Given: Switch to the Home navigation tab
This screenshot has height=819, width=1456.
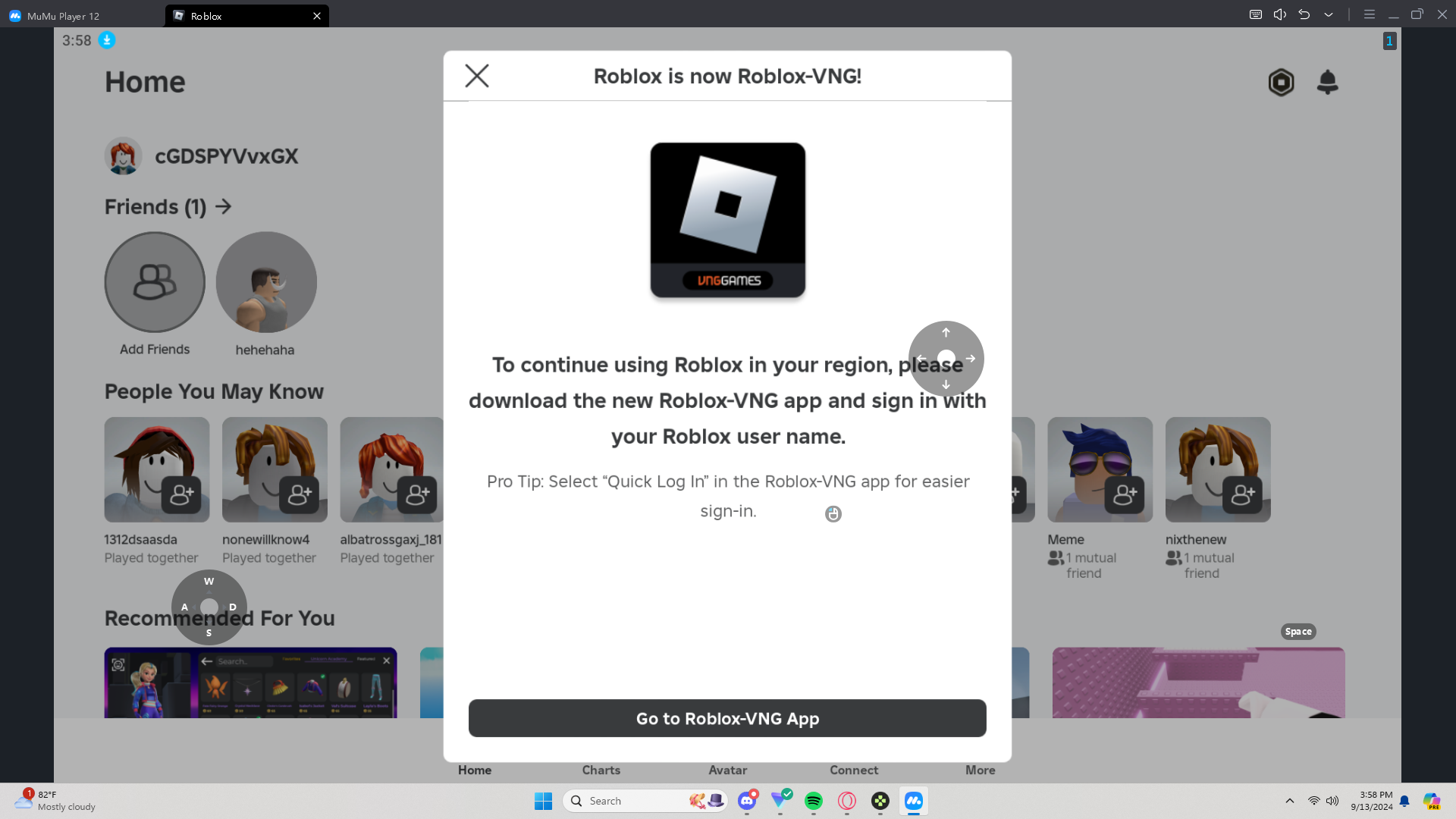Looking at the screenshot, I should coord(475,770).
